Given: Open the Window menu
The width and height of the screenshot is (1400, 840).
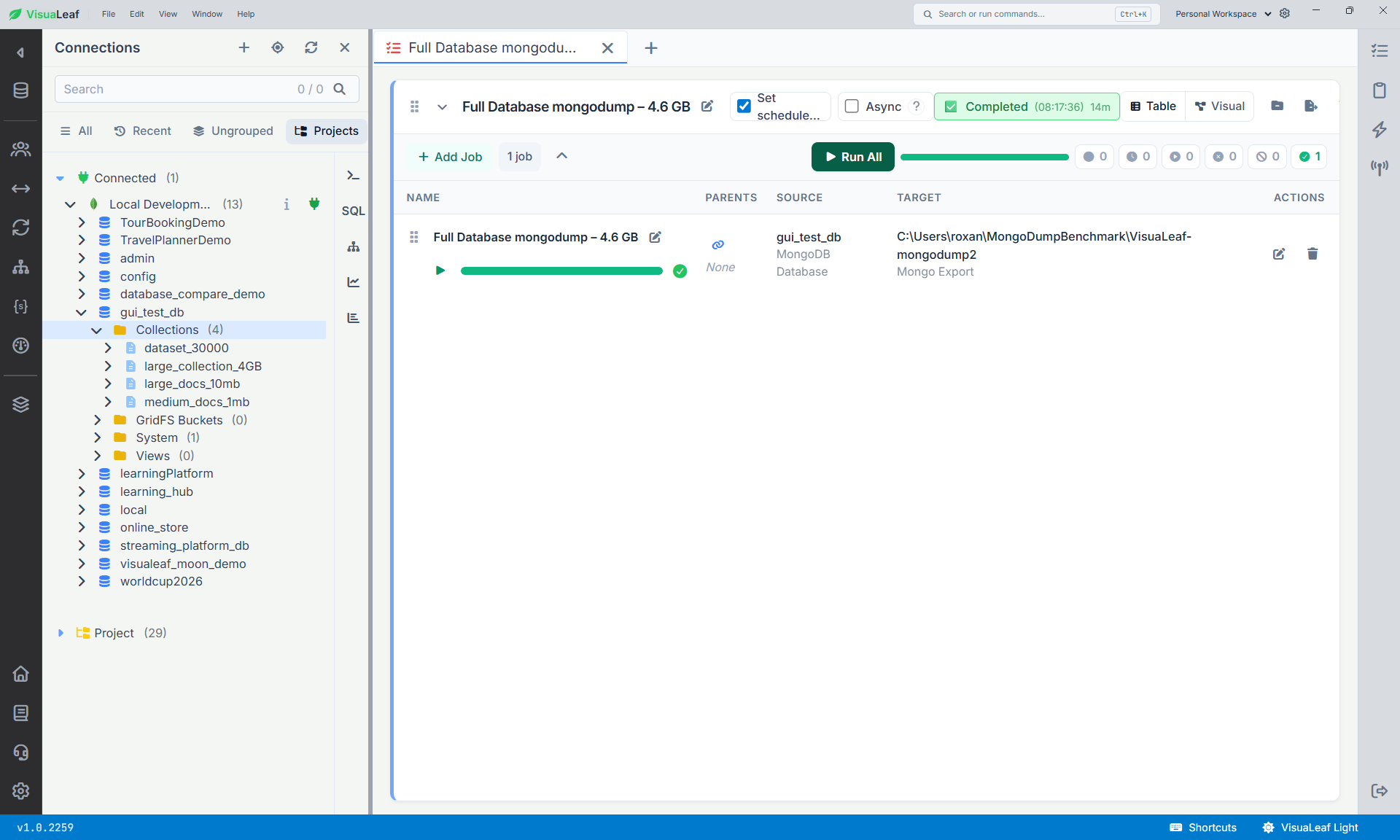Looking at the screenshot, I should click(x=207, y=14).
